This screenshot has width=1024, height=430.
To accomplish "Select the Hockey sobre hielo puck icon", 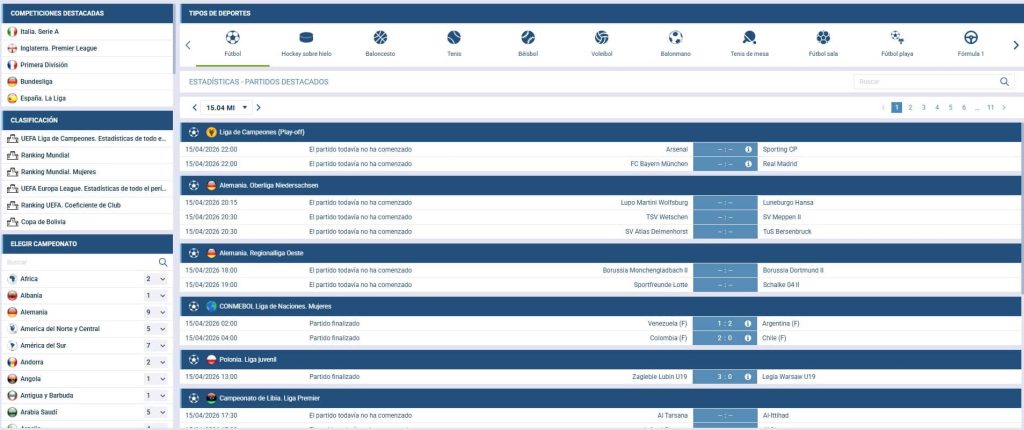I will tap(306, 37).
